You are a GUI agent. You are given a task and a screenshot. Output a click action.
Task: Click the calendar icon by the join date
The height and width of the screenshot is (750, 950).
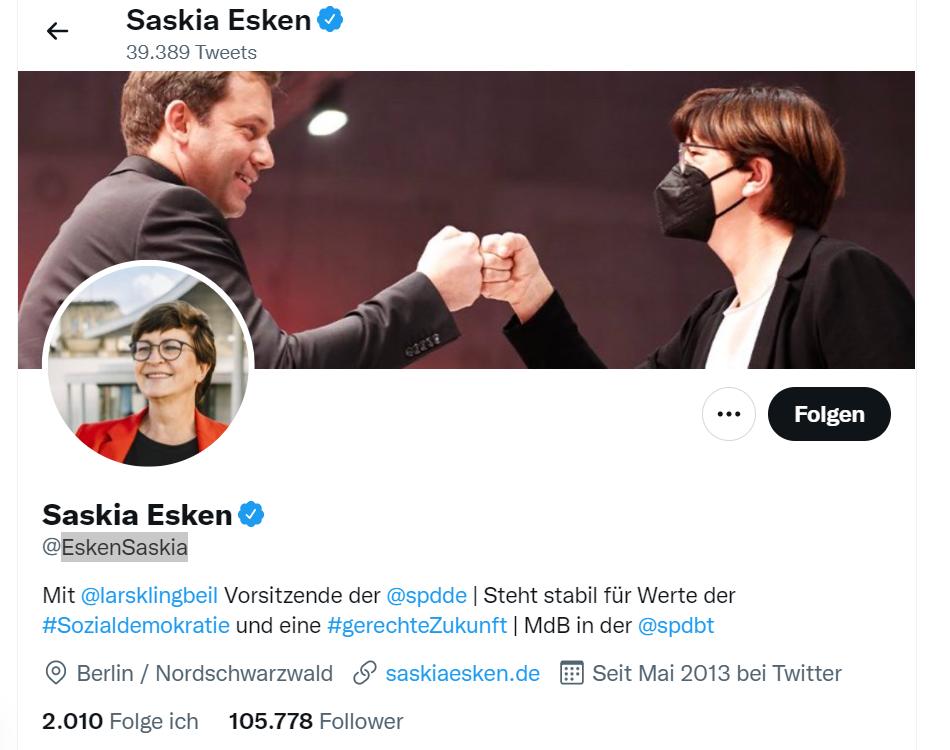click(571, 673)
